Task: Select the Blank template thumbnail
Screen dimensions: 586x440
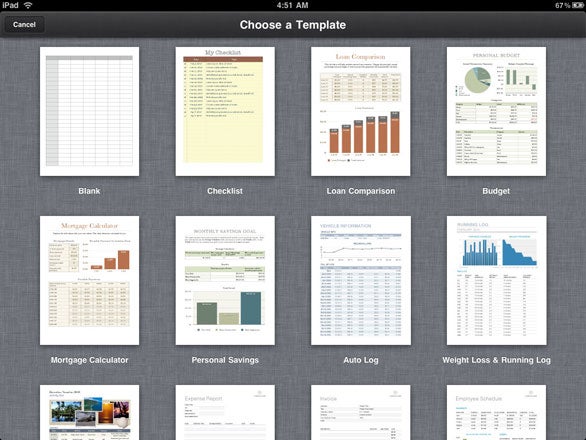Action: tap(89, 111)
